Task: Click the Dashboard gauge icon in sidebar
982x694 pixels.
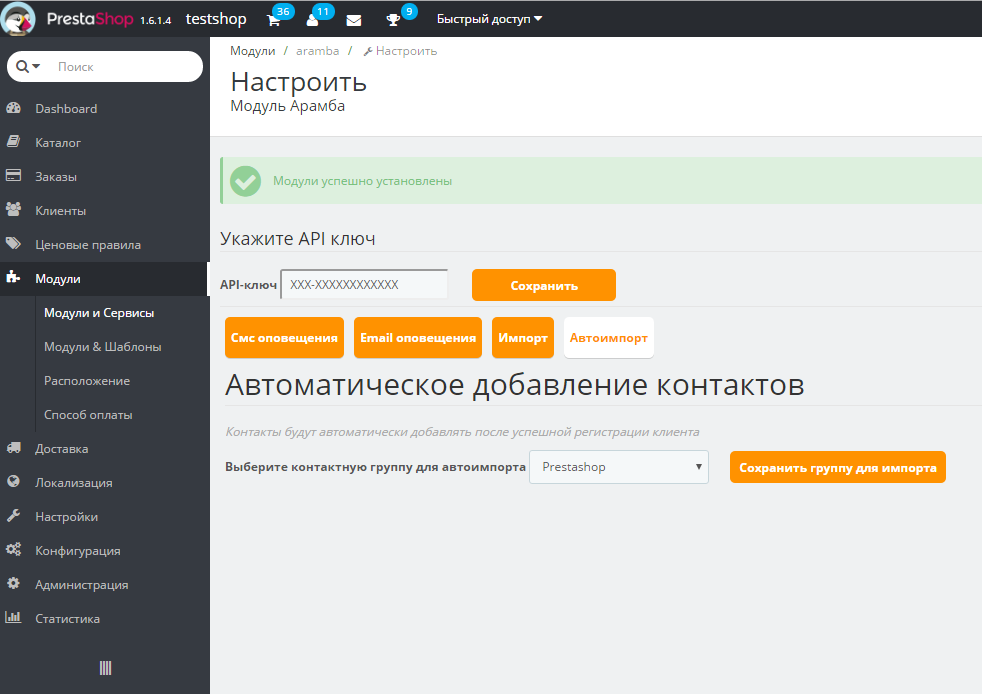Action: [x=14, y=108]
